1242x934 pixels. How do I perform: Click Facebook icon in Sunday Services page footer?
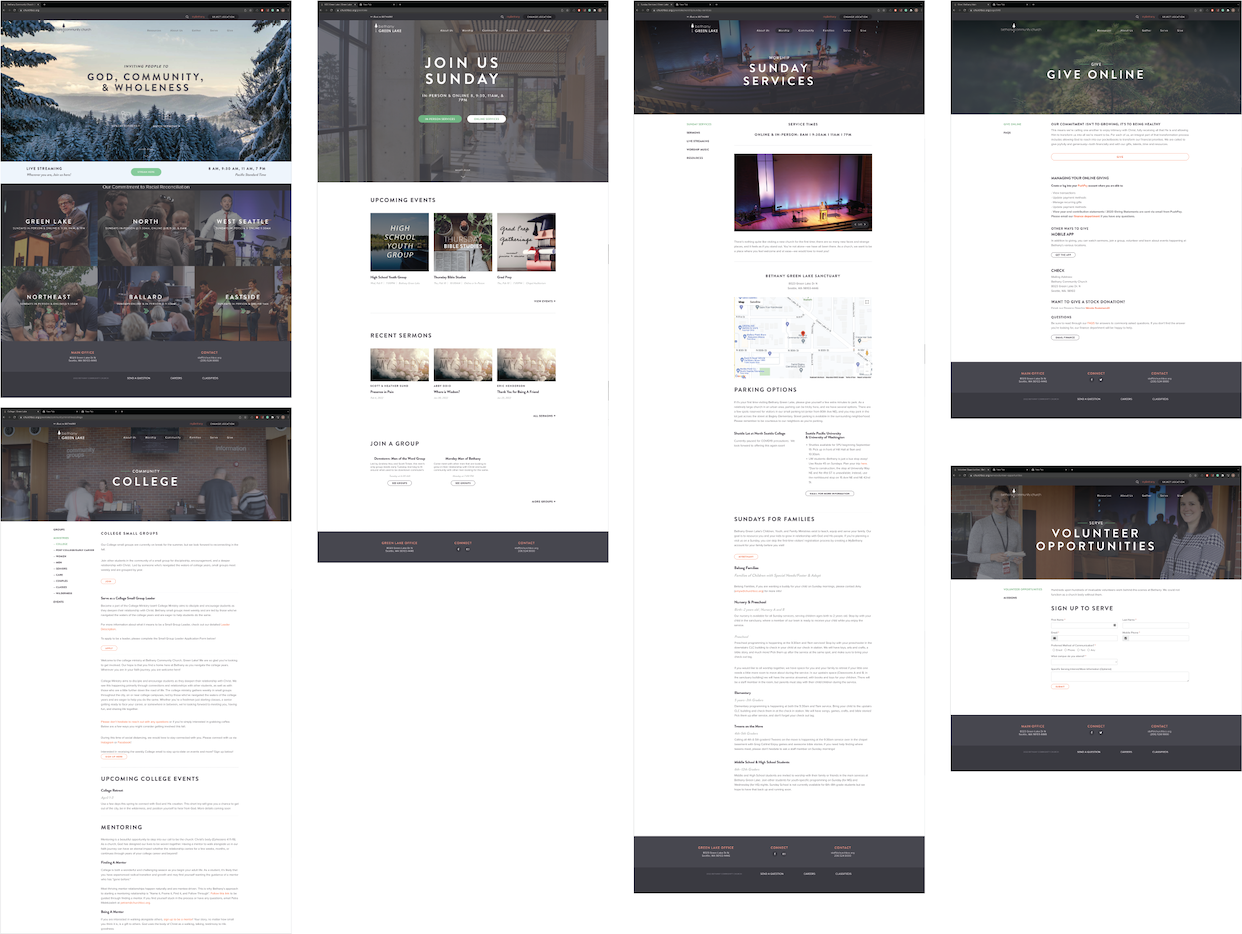point(775,854)
